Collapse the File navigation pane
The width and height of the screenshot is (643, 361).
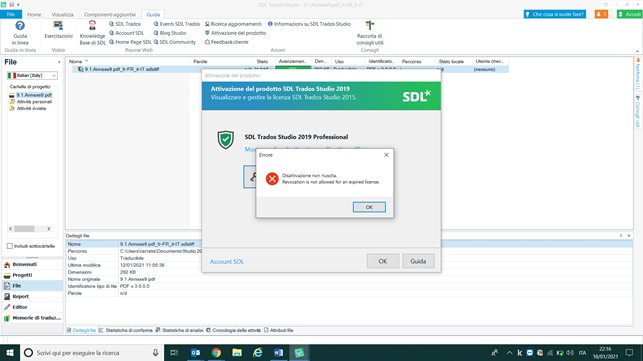[x=59, y=62]
